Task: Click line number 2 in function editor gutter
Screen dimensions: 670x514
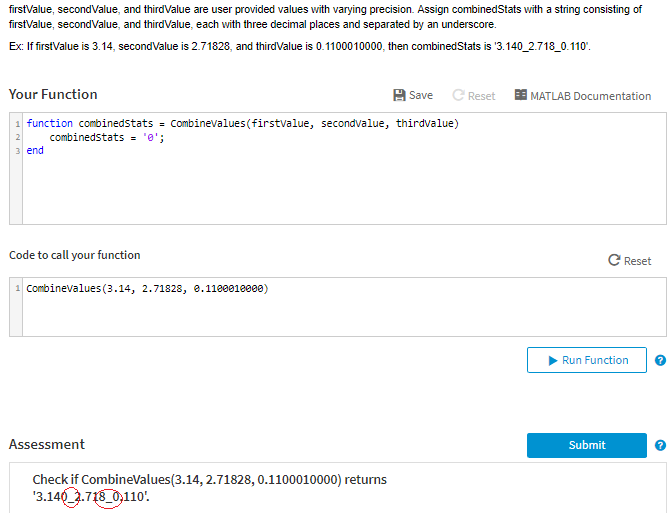Action: (x=17, y=137)
